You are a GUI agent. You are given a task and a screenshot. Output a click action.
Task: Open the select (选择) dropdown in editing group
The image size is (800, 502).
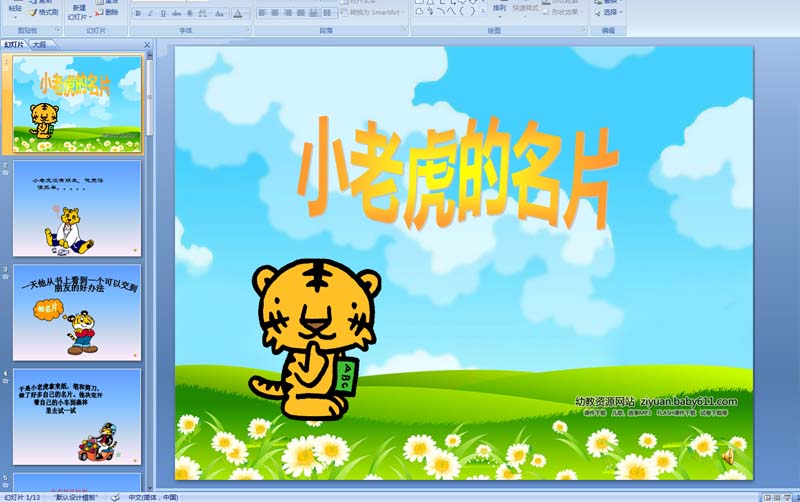point(609,12)
